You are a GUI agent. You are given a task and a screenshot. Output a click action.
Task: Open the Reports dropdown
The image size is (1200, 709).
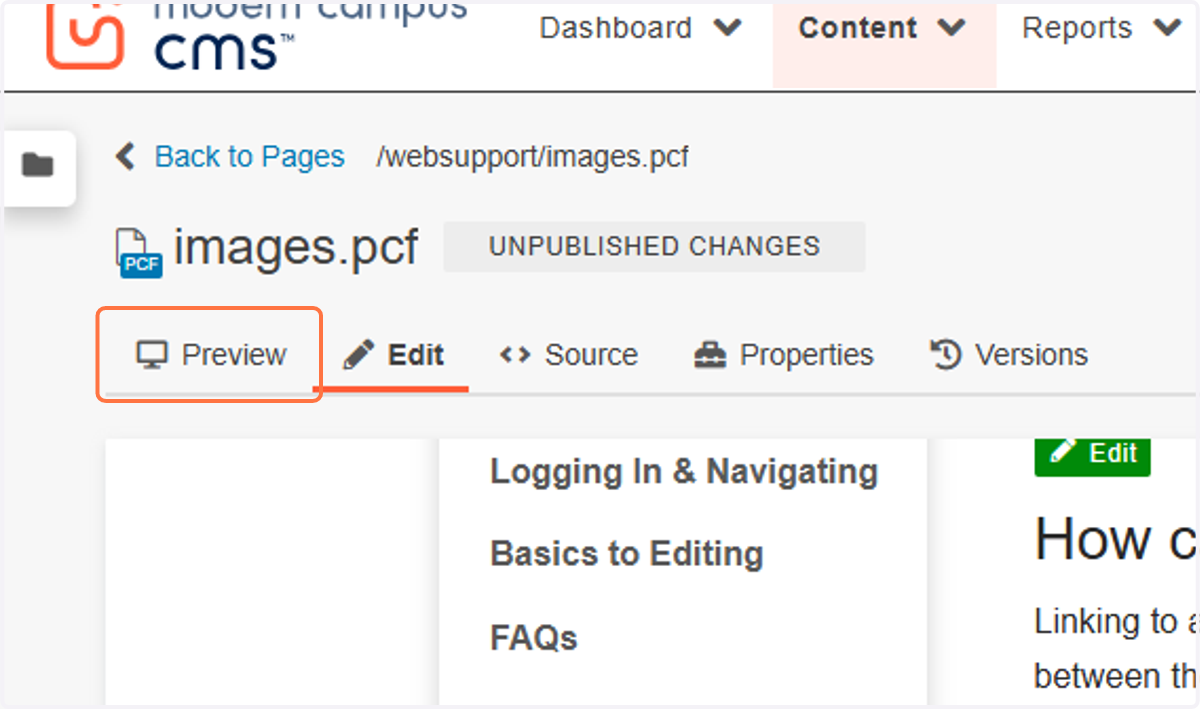pyautogui.click(x=1101, y=28)
